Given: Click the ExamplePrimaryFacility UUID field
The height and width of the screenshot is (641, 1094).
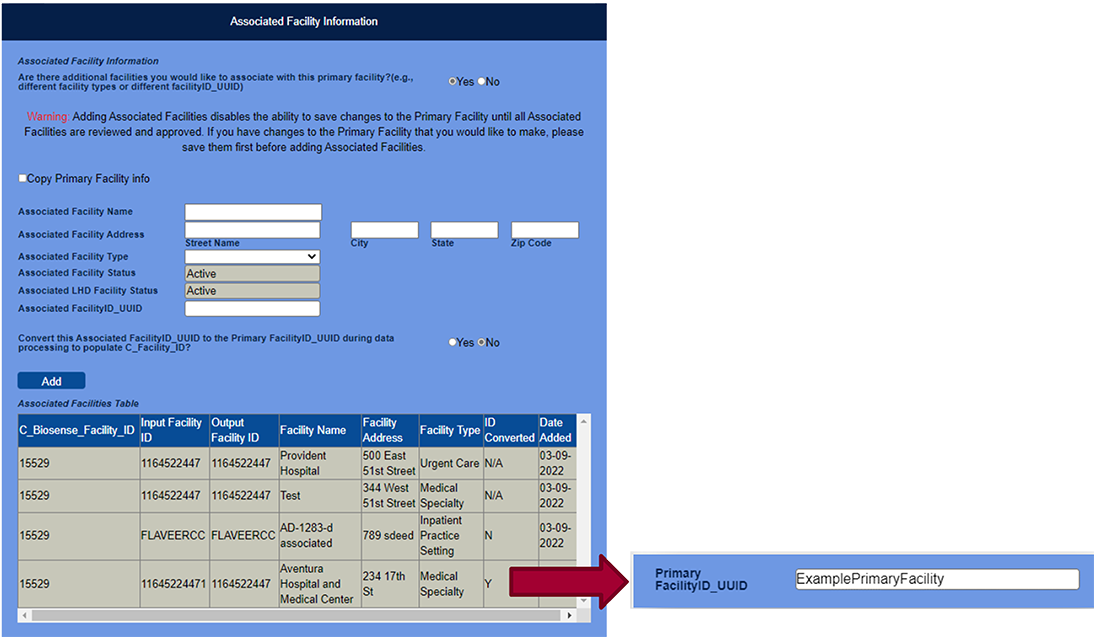Looking at the screenshot, I should (935, 578).
